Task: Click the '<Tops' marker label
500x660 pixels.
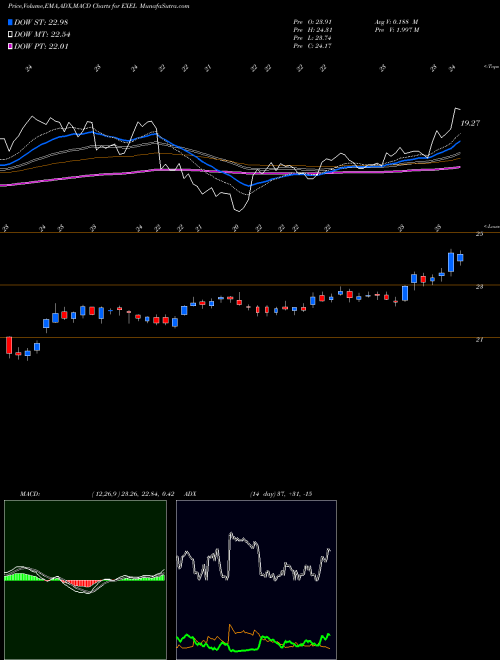Action: coord(491,67)
